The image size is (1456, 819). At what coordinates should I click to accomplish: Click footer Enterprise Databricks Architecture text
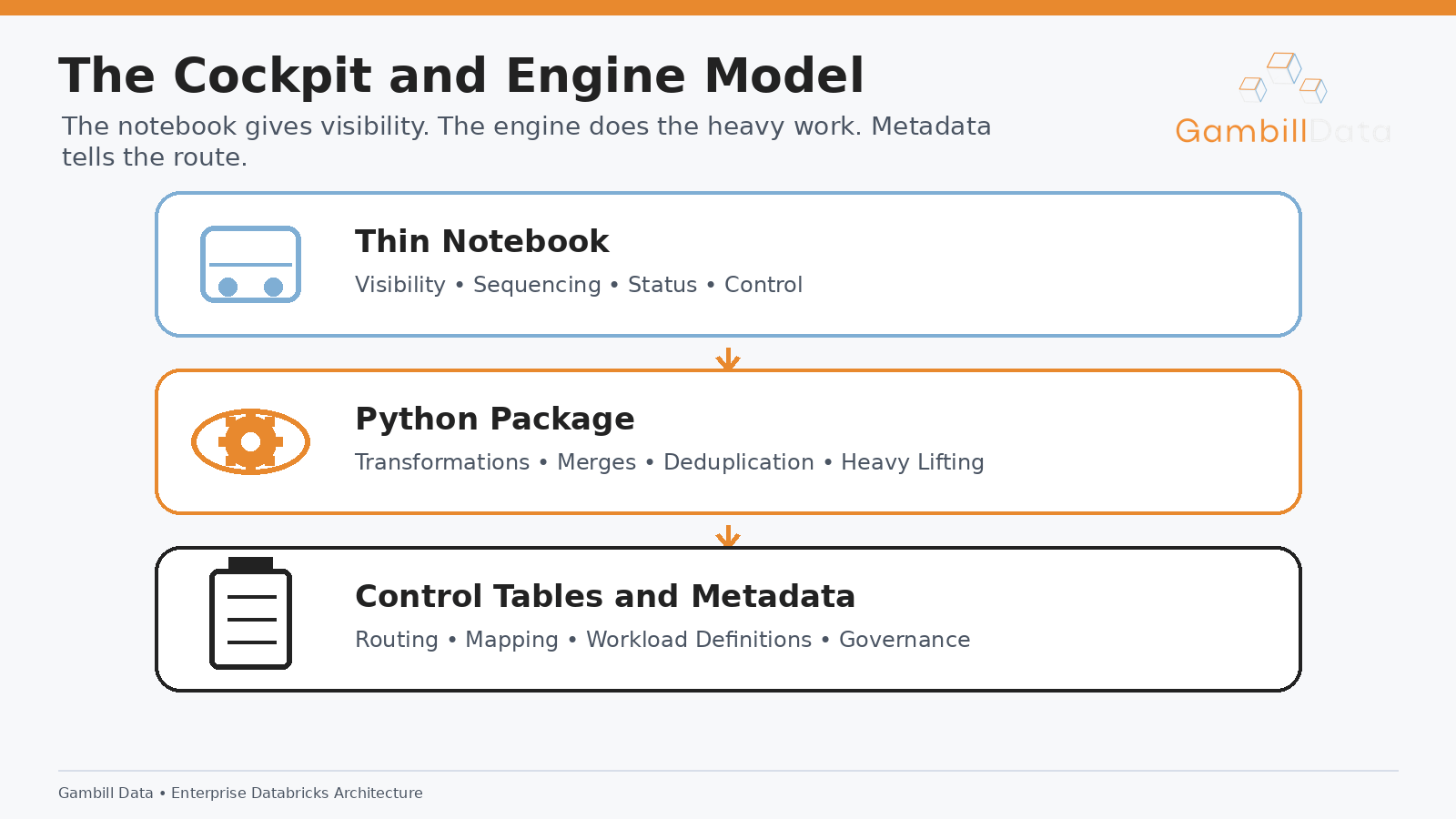(297, 793)
